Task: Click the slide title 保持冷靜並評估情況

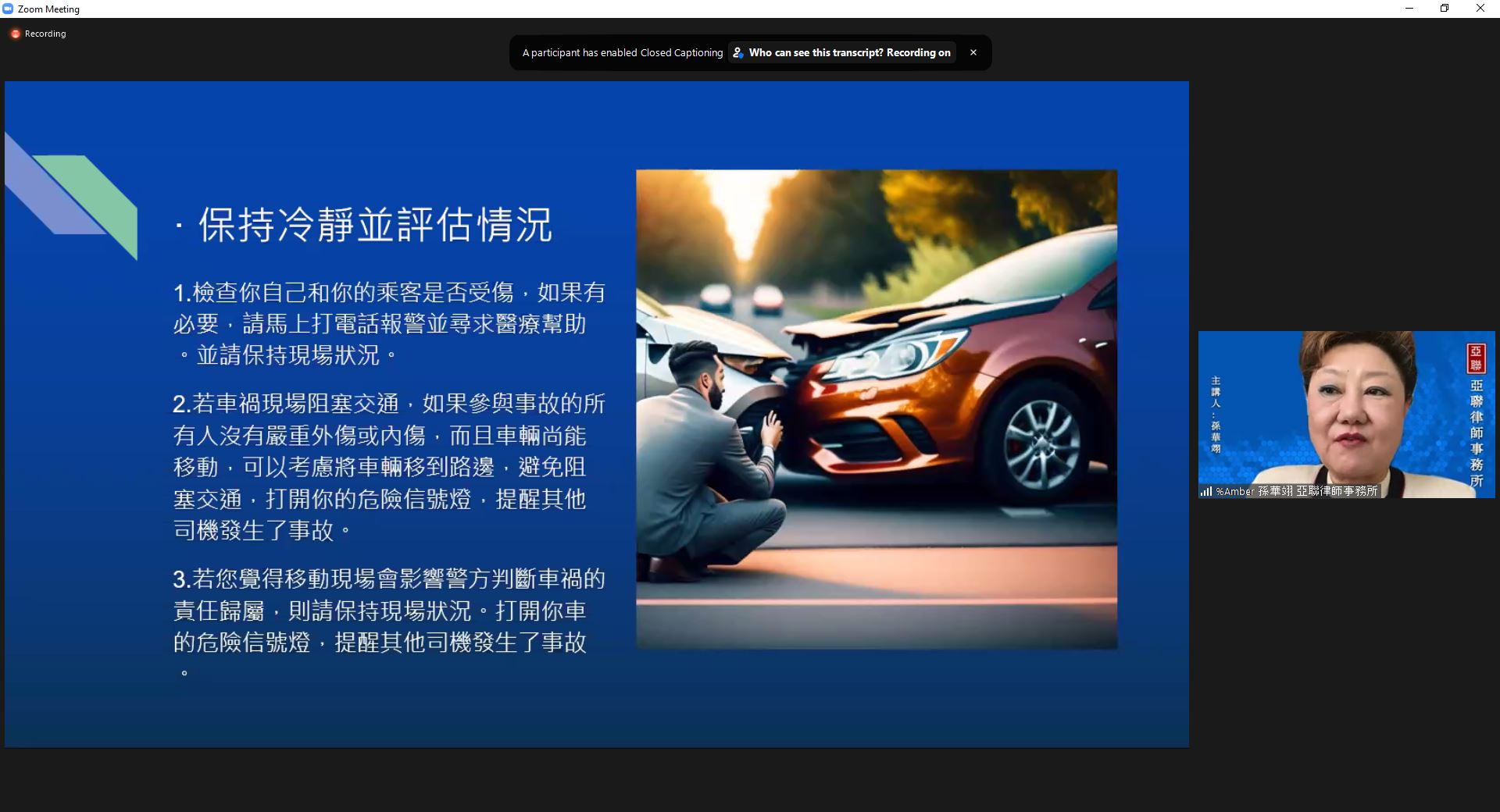Action: pyautogui.click(x=375, y=225)
